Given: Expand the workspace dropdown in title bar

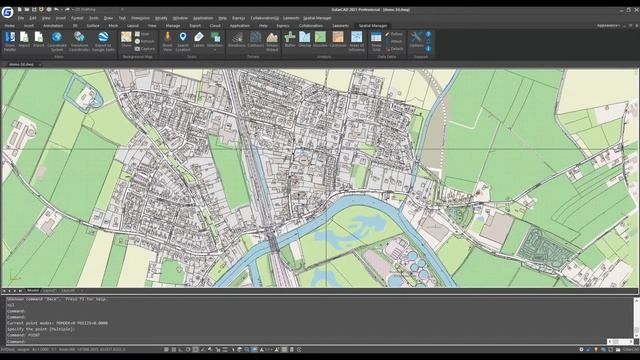Looking at the screenshot, I should 122,9.
